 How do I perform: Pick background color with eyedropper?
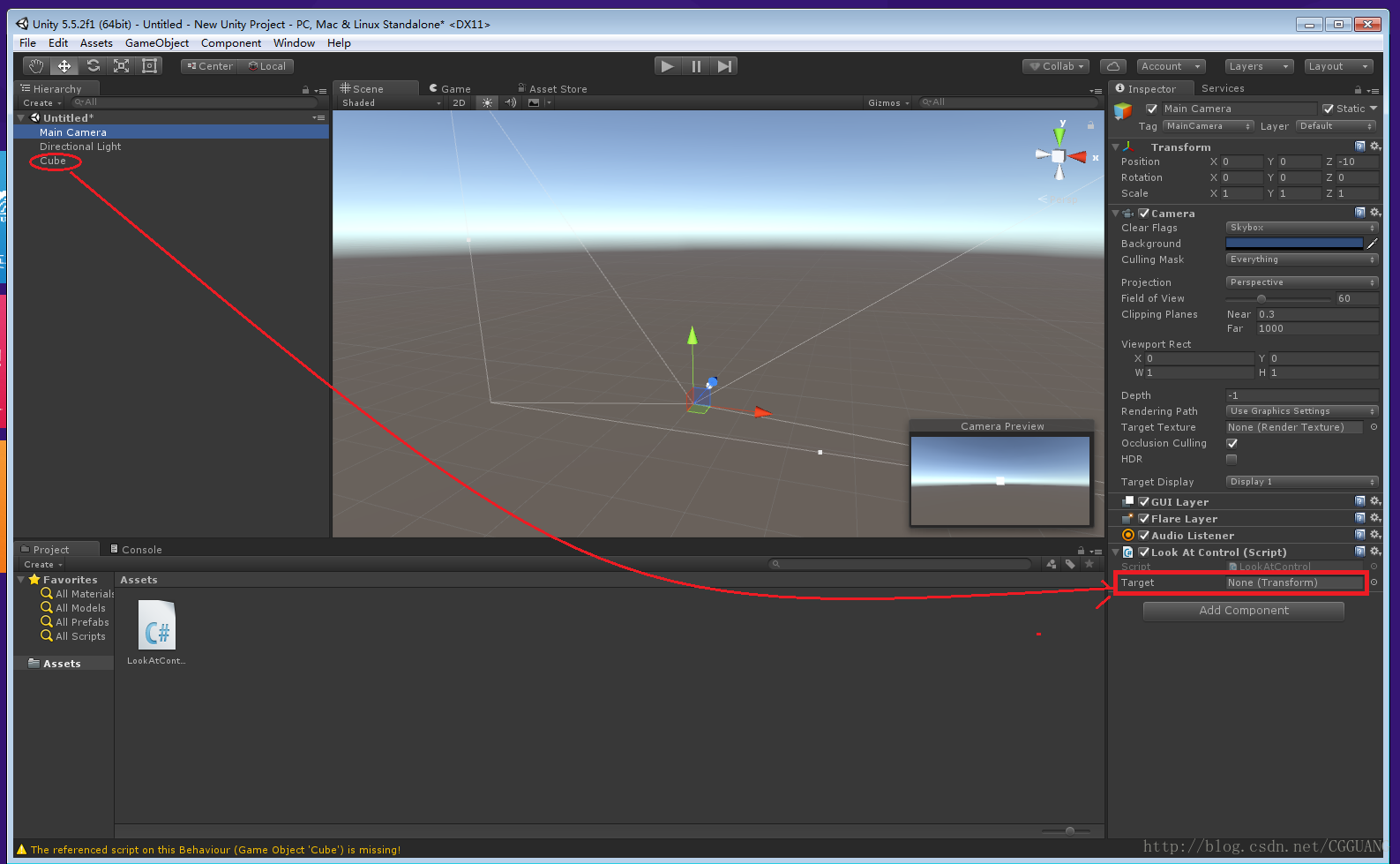[x=1372, y=244]
